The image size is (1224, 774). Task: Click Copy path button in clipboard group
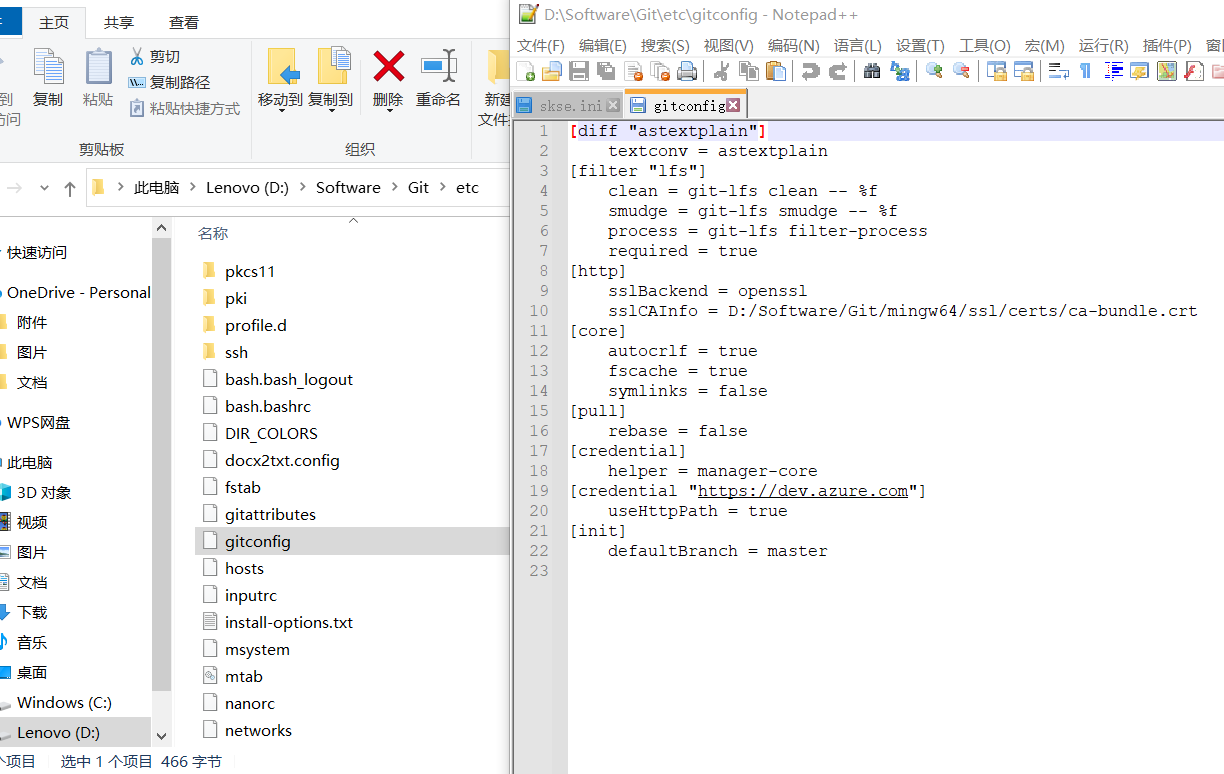(179, 83)
